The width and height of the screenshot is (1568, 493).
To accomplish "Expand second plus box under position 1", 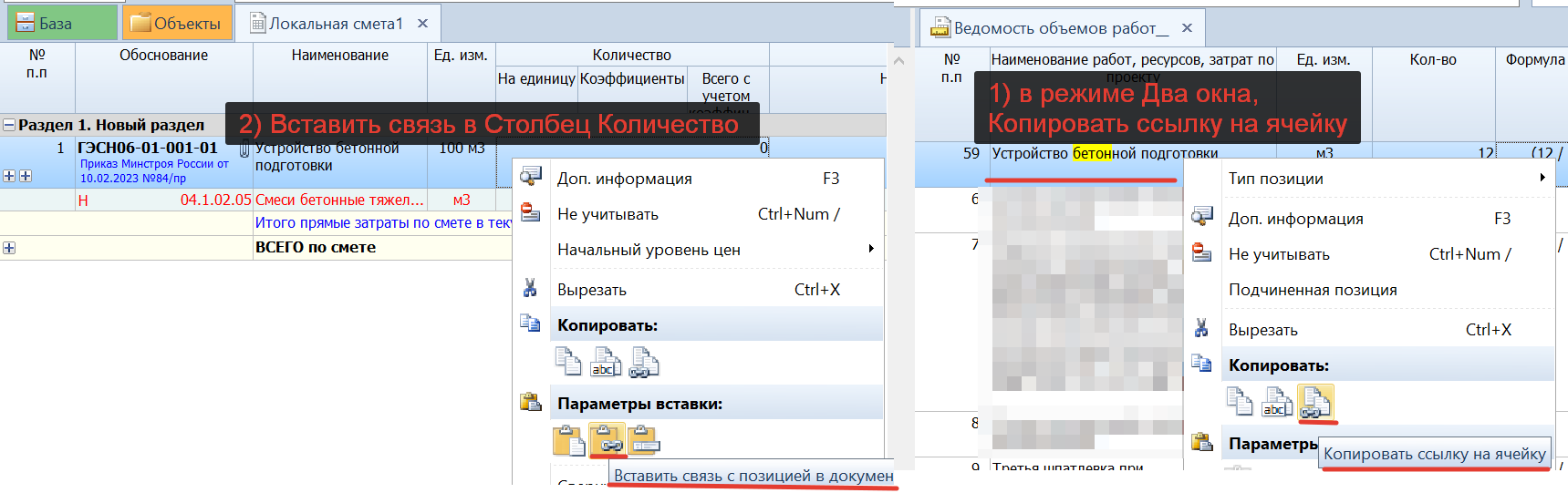I will click(26, 176).
